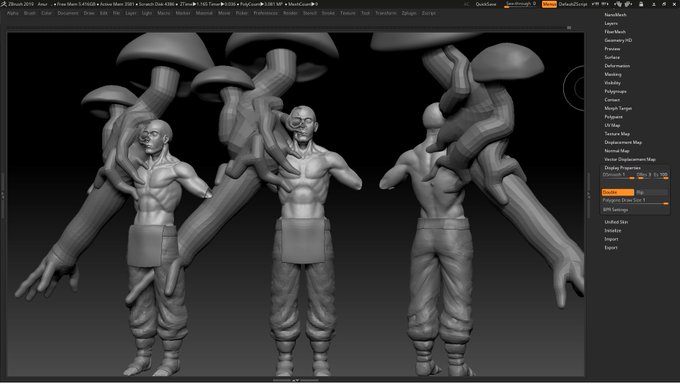Open the Stencil menu
The image size is (680, 384).
tap(310, 13)
